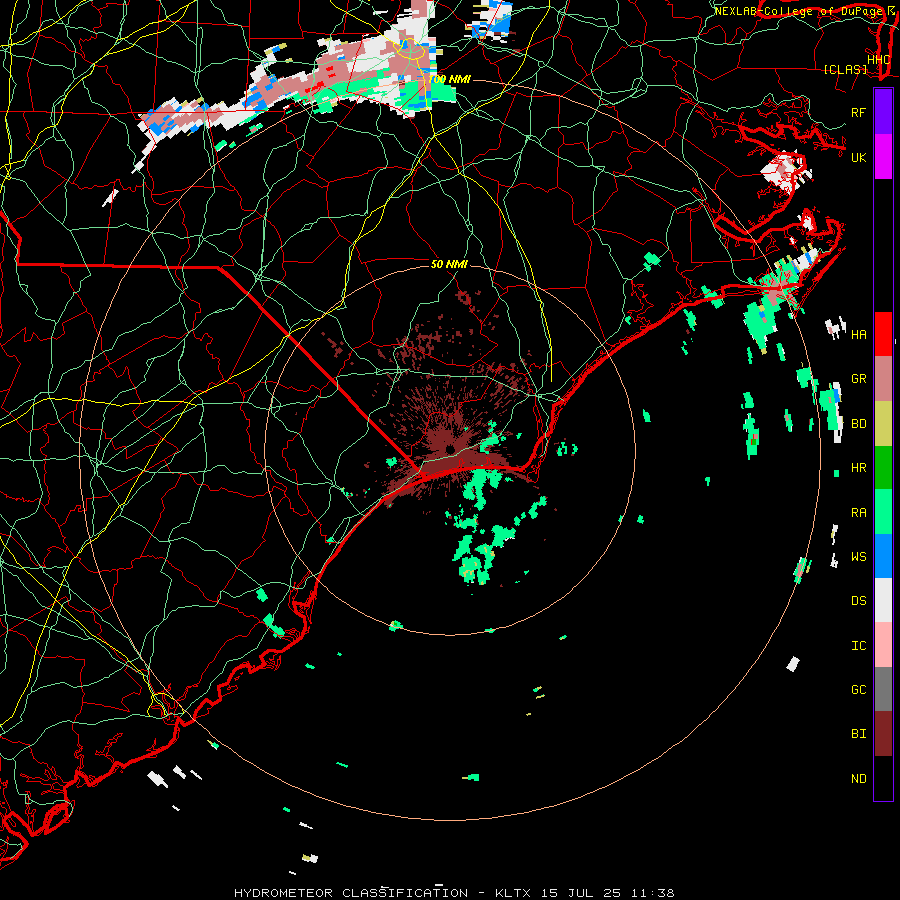Click the GC ground clutter gray swatch
The height and width of the screenshot is (900, 900).
(x=883, y=689)
